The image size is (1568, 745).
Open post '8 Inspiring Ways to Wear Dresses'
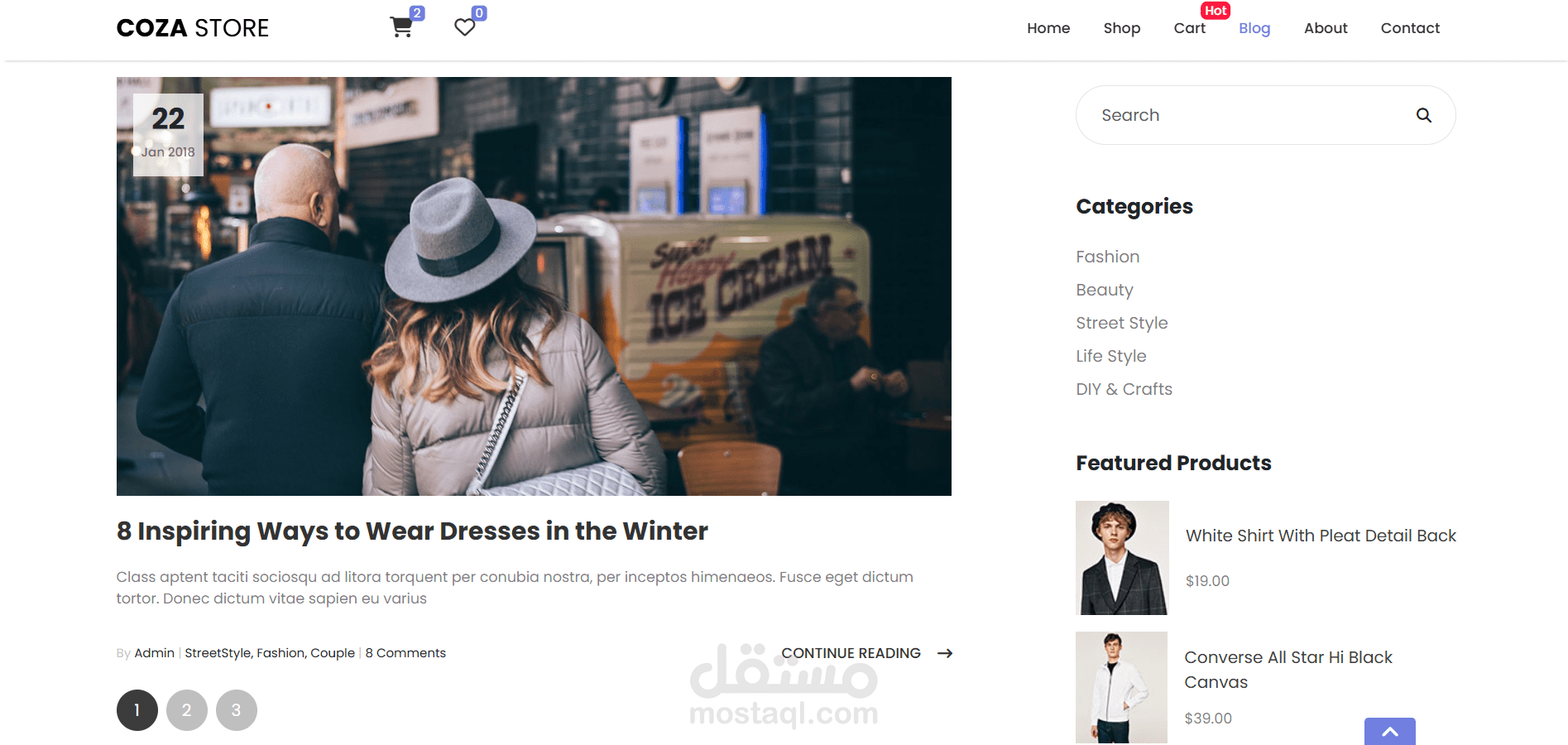(x=412, y=531)
